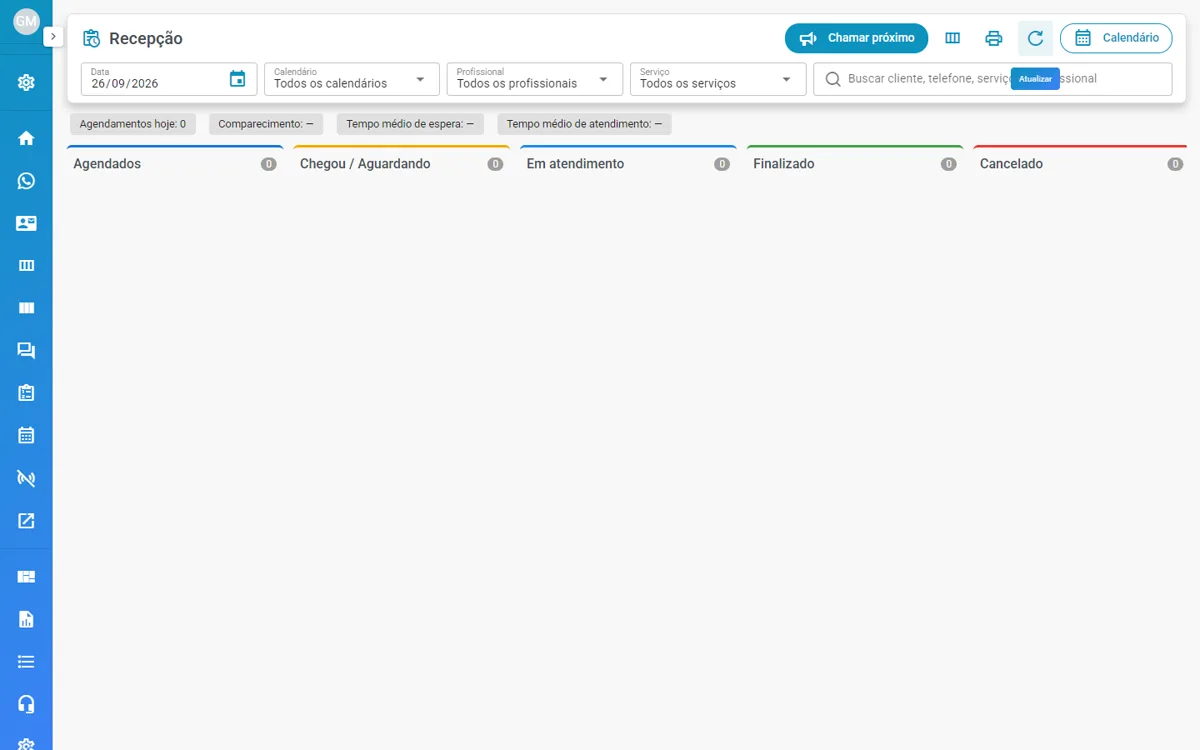The height and width of the screenshot is (750, 1200).
Task: Click the Em atendimento count badge
Action: [722, 164]
